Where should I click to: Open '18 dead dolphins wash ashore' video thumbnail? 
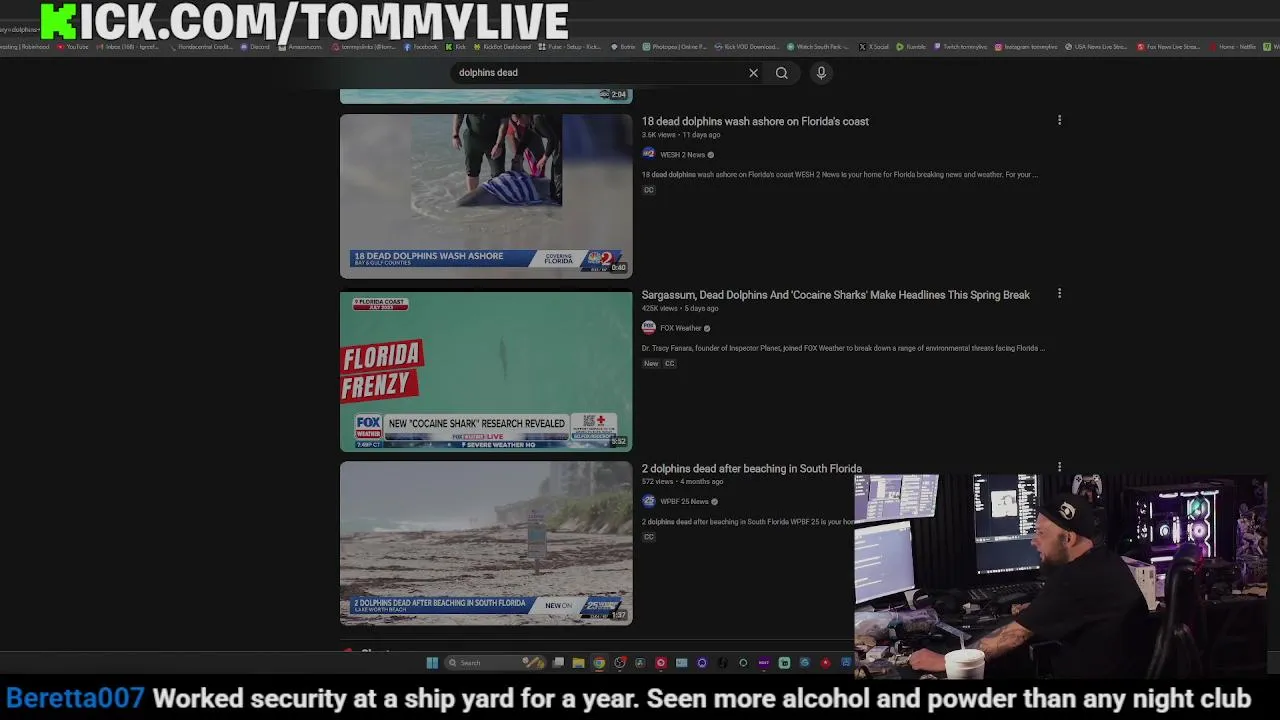(486, 195)
